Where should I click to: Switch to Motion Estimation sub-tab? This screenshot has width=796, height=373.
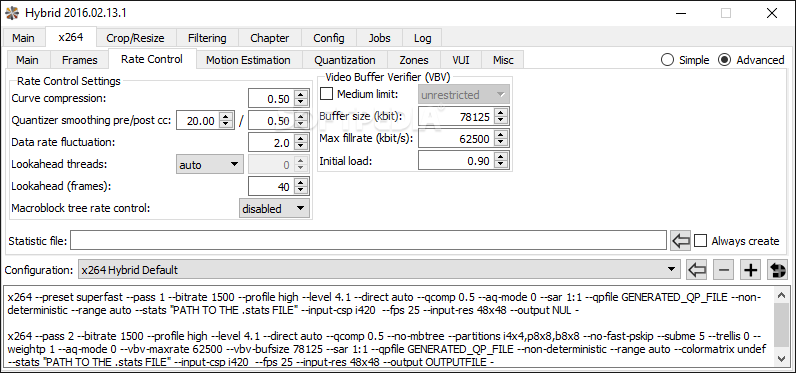[248, 60]
